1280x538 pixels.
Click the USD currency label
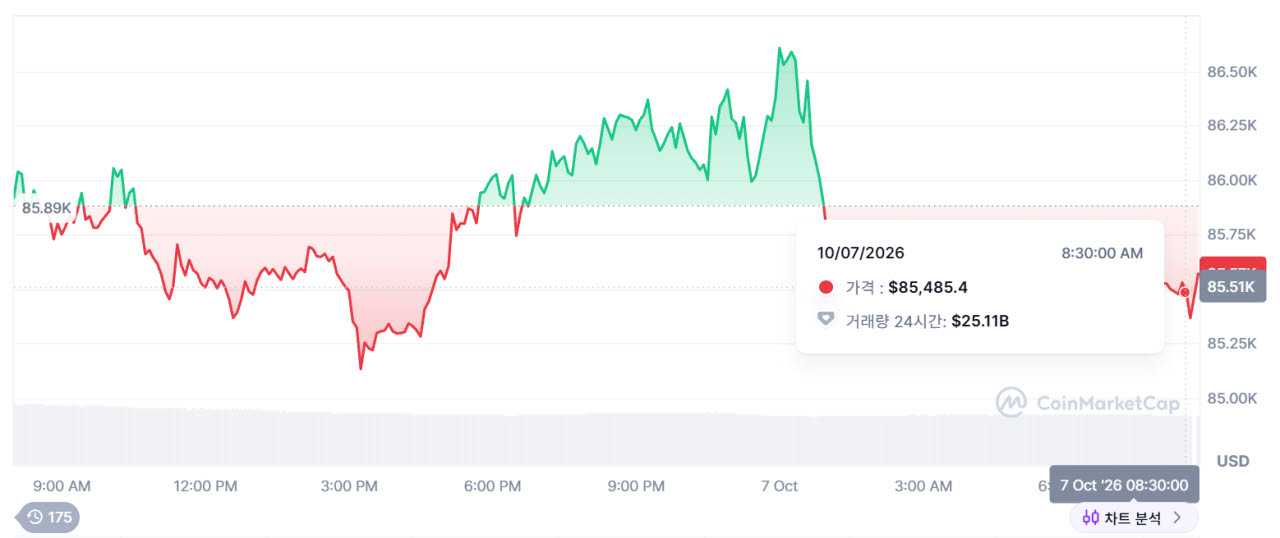coord(1233,461)
